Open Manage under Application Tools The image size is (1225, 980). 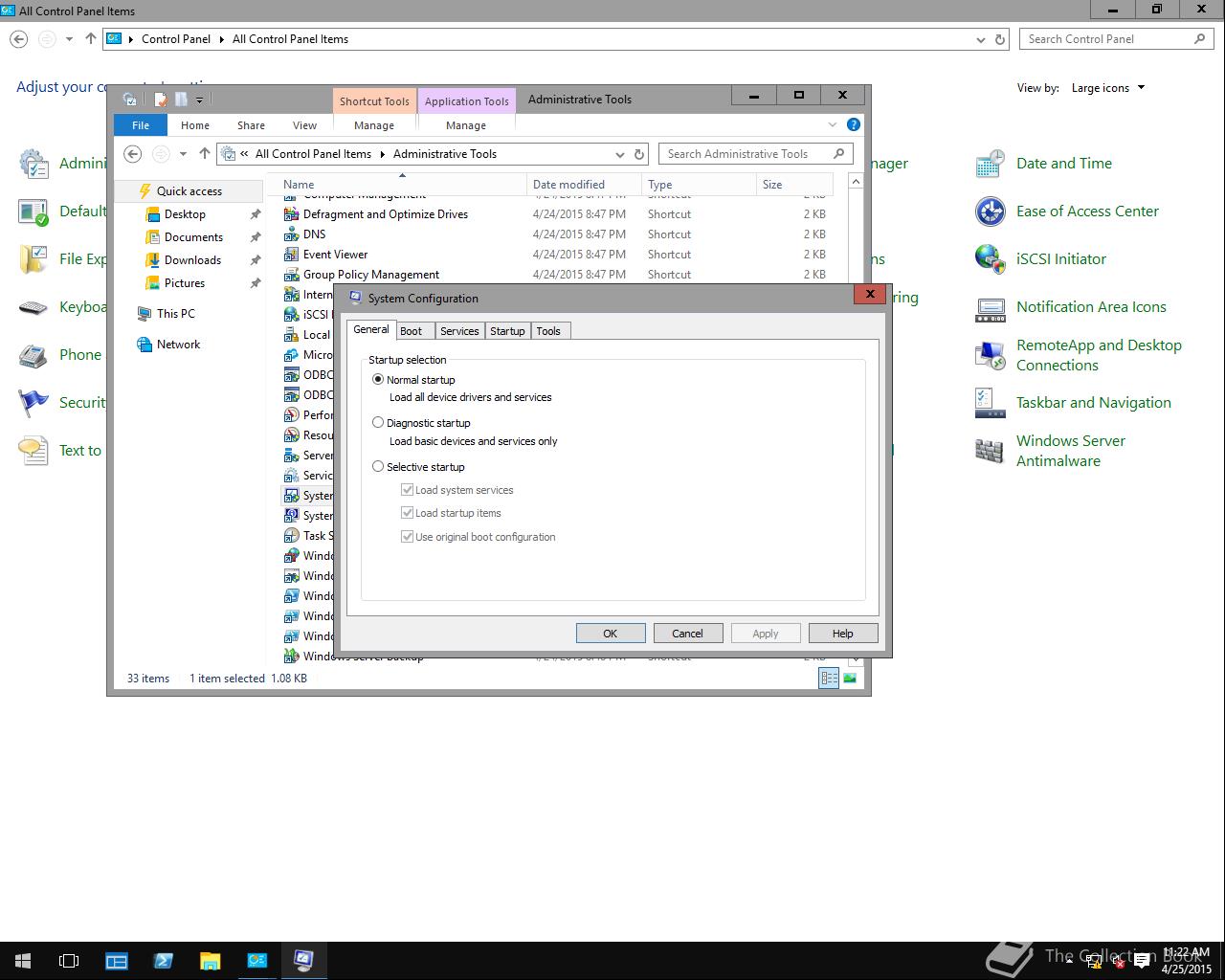point(466,125)
